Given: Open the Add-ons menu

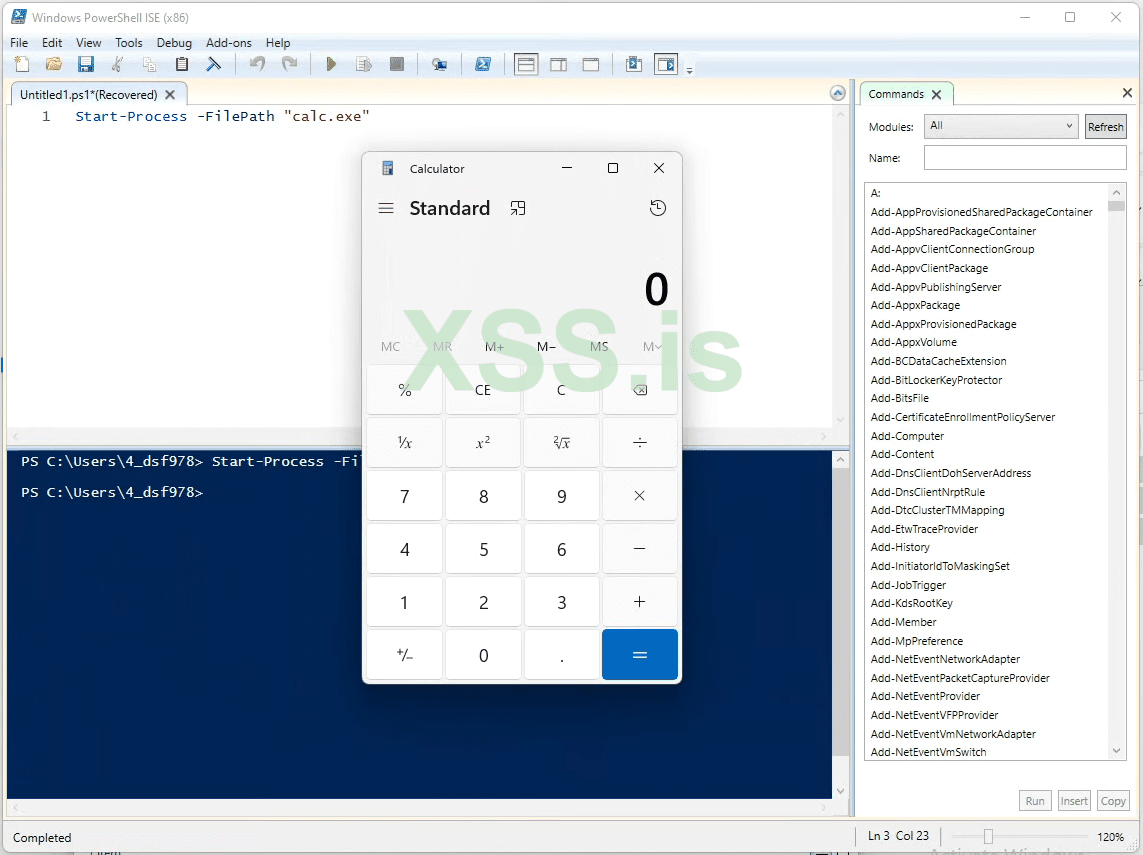Looking at the screenshot, I should tap(228, 42).
